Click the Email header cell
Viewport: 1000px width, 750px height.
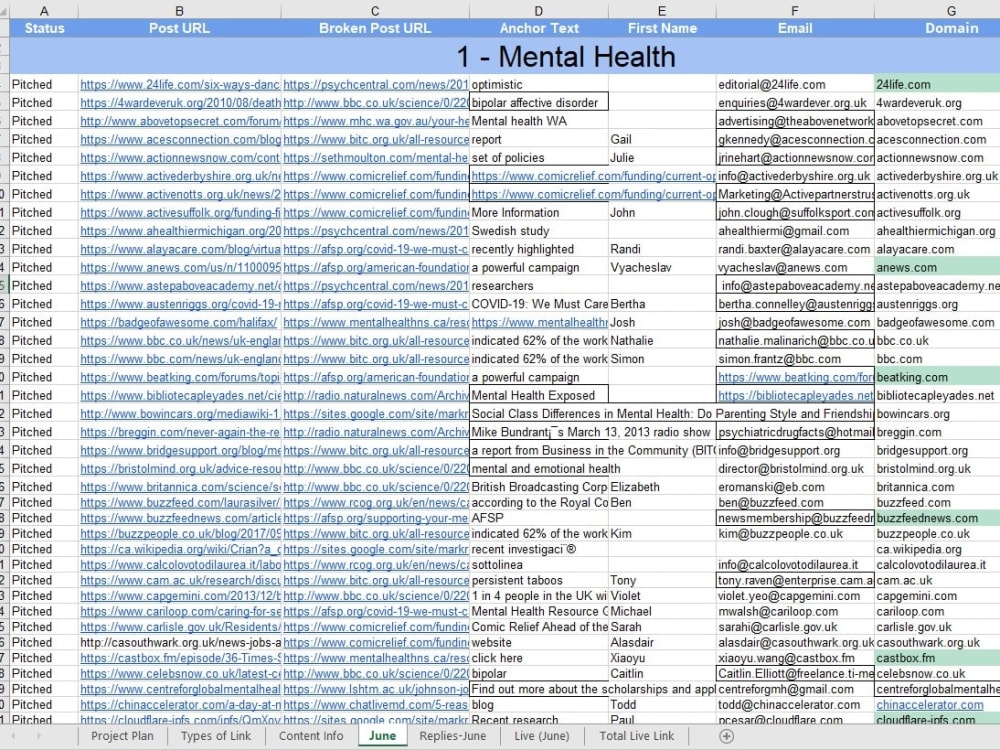(795, 28)
